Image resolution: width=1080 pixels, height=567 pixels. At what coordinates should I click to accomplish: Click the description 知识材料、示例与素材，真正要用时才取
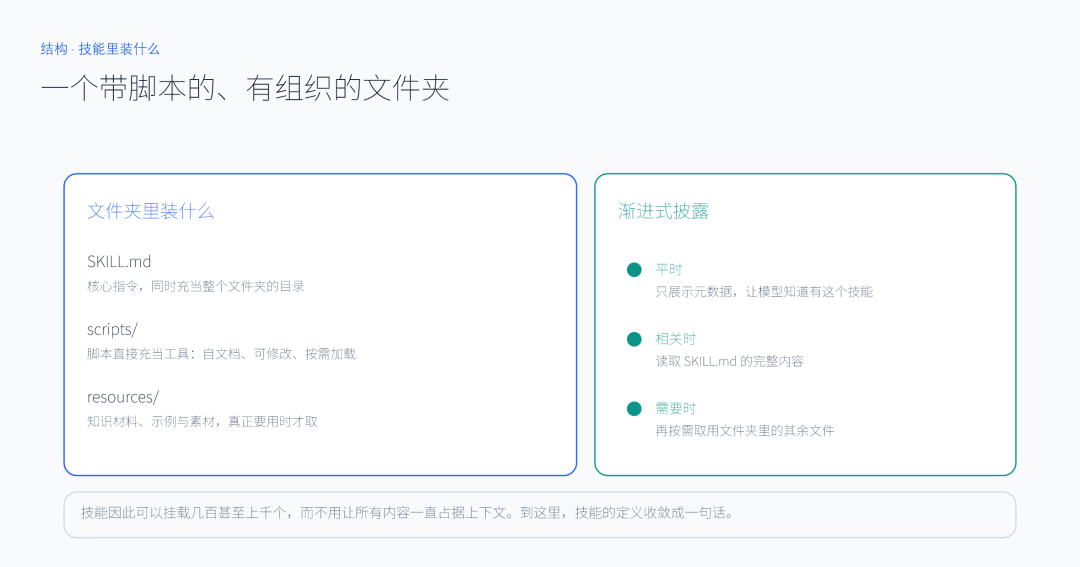tap(202, 421)
